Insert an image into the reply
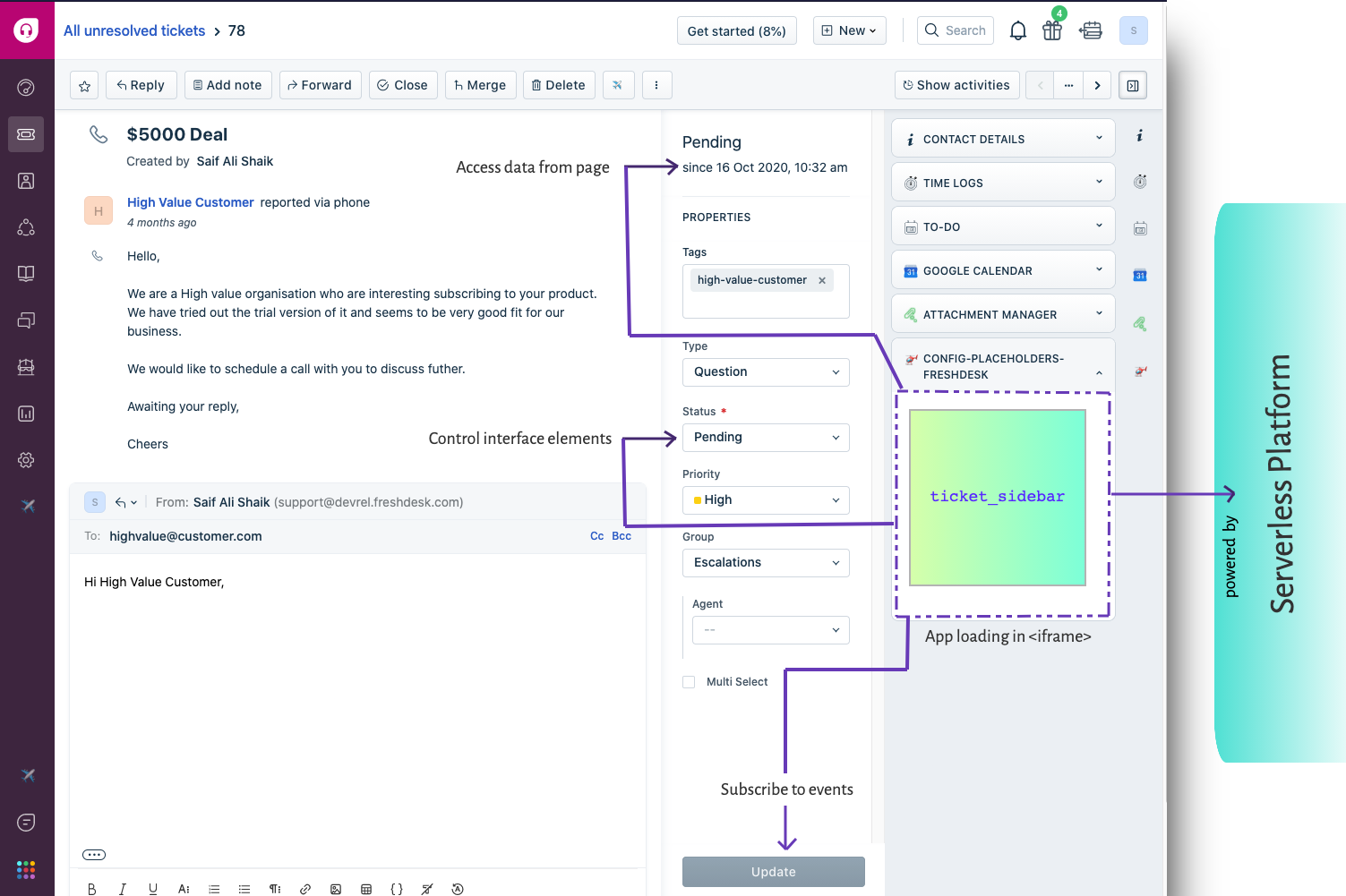The width and height of the screenshot is (1346, 896). coord(336,888)
